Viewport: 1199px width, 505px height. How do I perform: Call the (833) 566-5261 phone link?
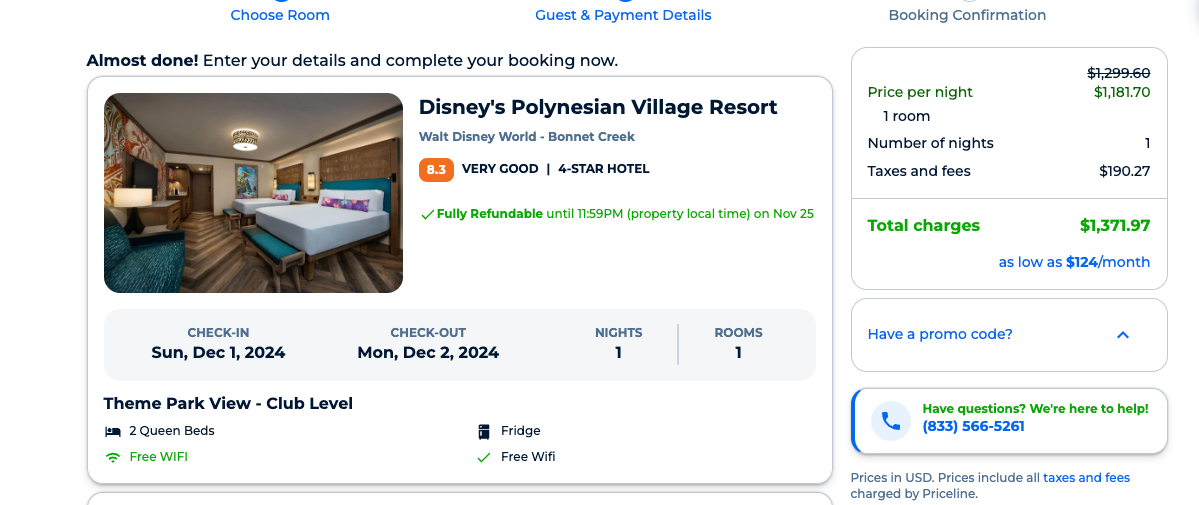pos(973,427)
